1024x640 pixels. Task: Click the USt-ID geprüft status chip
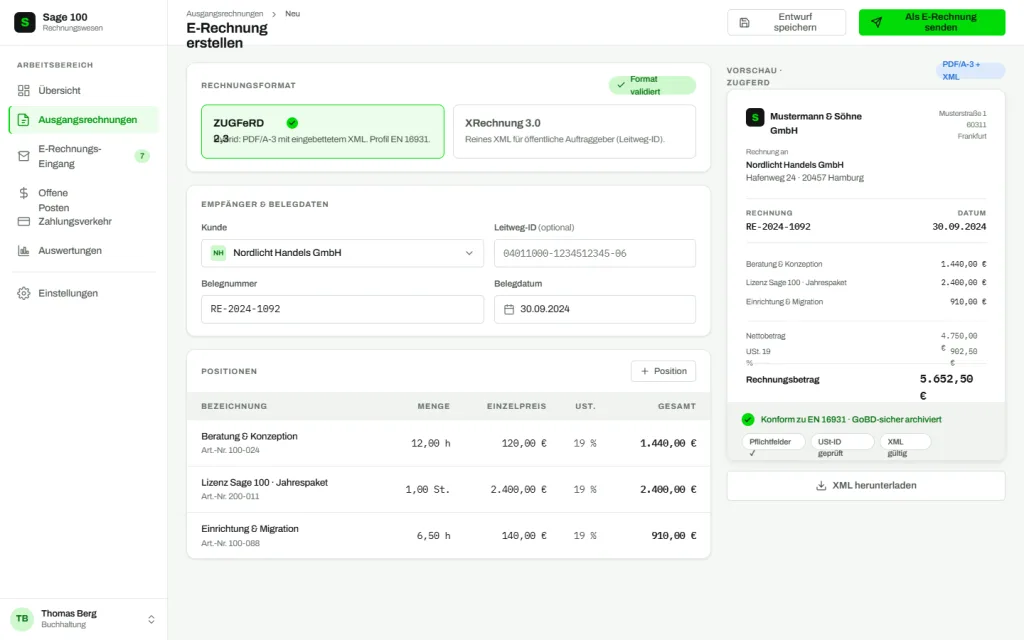842,442
